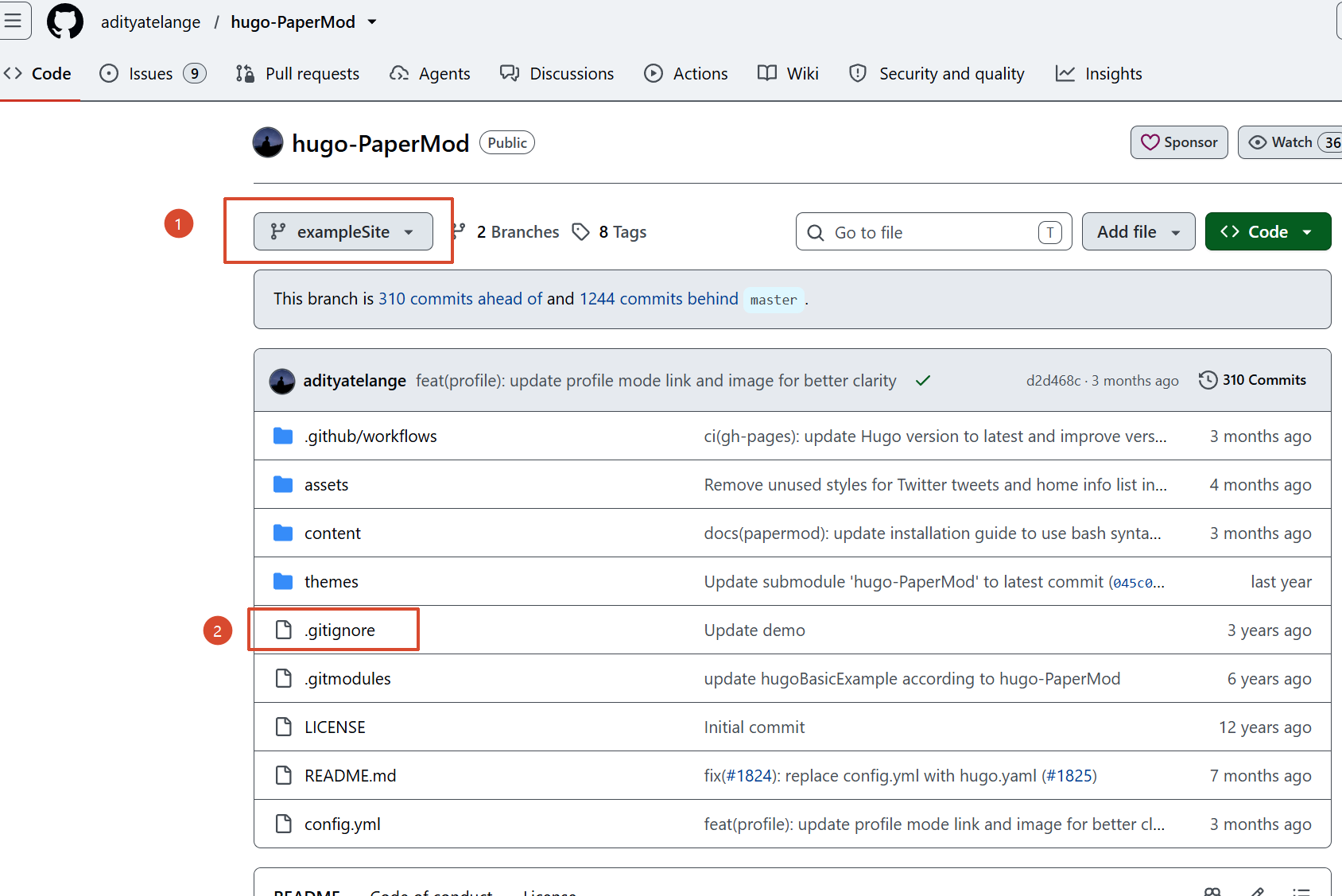Open the Issues tab
This screenshot has height=896, width=1342.
click(153, 74)
